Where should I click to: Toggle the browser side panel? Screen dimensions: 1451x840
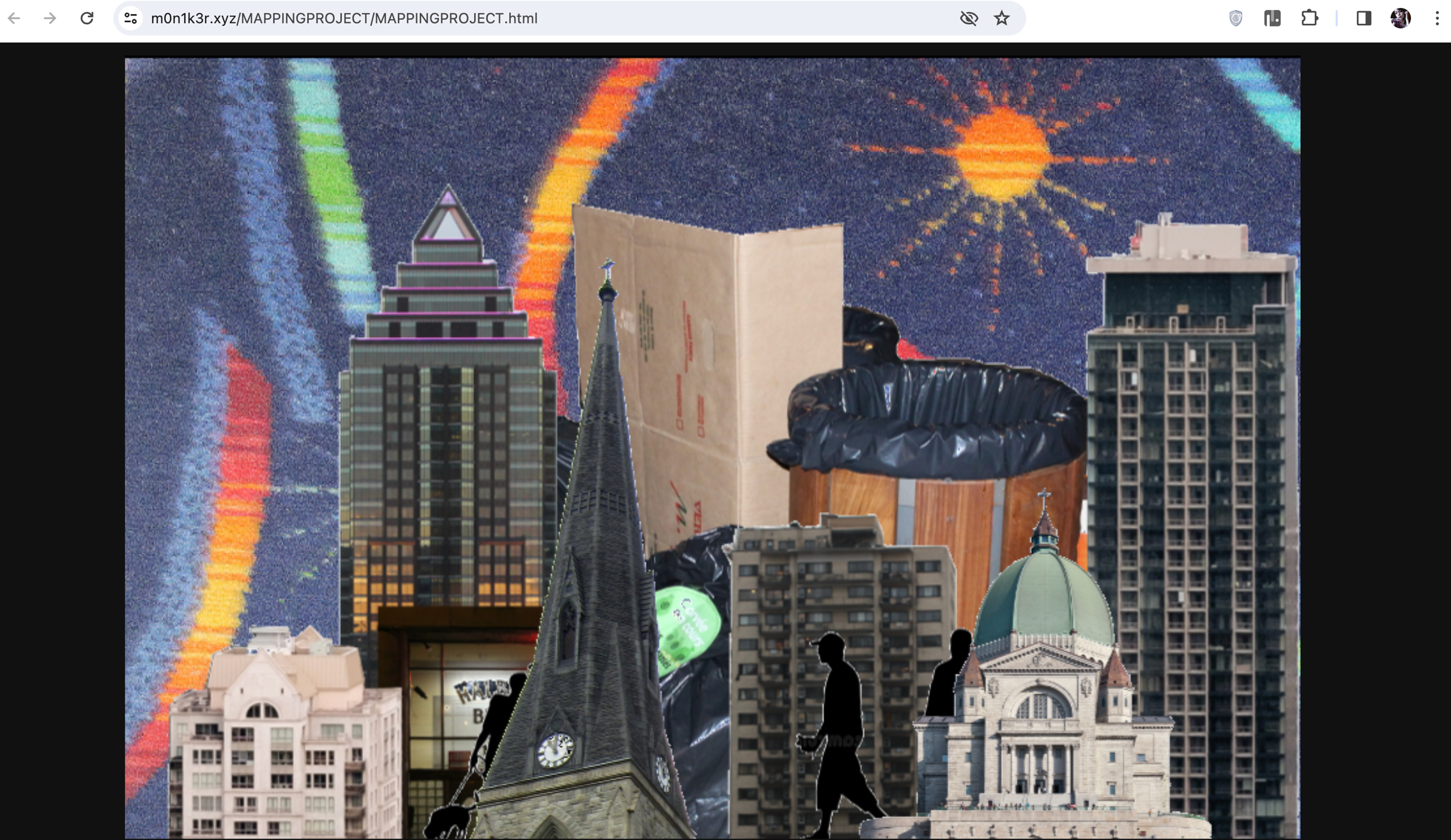pyautogui.click(x=1363, y=19)
